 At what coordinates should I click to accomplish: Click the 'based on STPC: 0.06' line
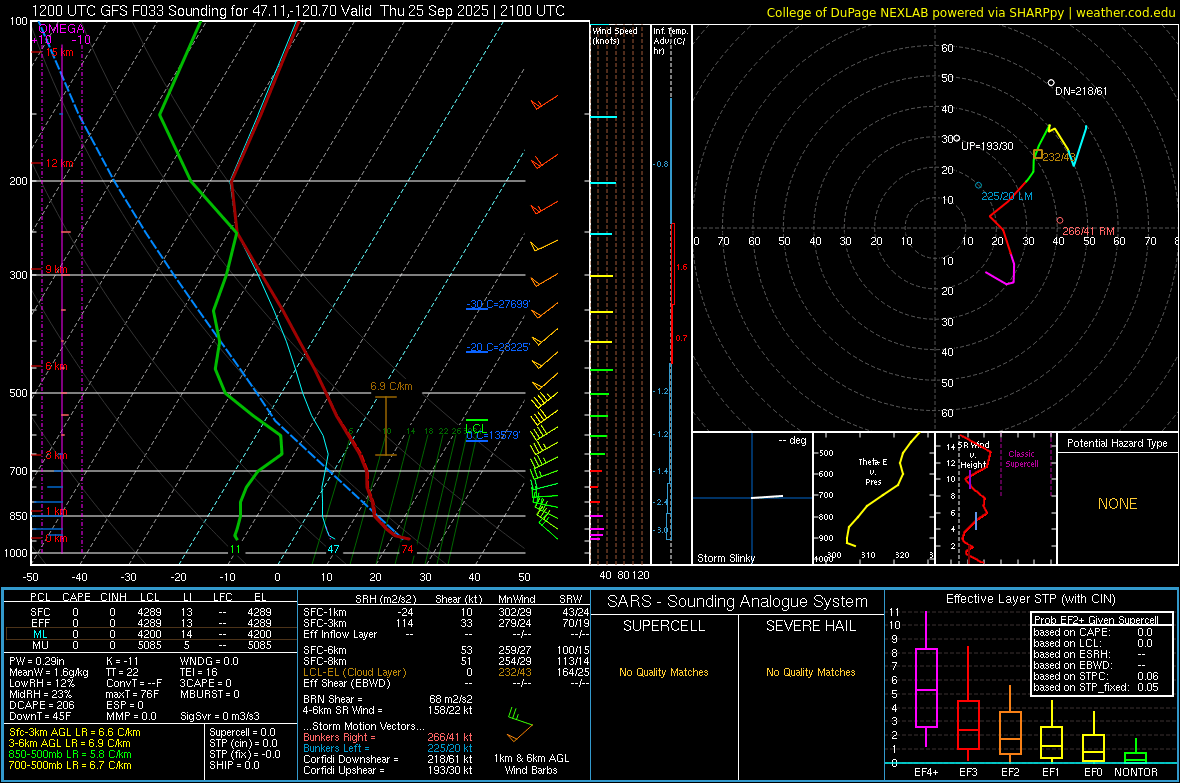point(1096,676)
